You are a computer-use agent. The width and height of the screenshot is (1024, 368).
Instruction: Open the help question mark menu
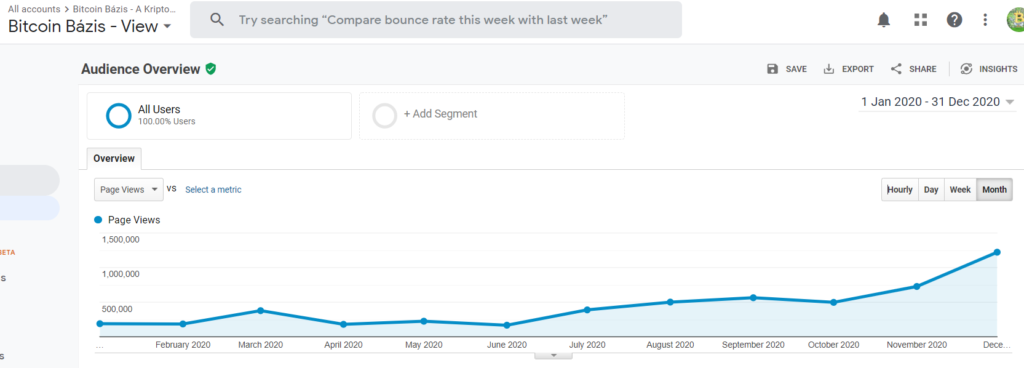(x=954, y=20)
